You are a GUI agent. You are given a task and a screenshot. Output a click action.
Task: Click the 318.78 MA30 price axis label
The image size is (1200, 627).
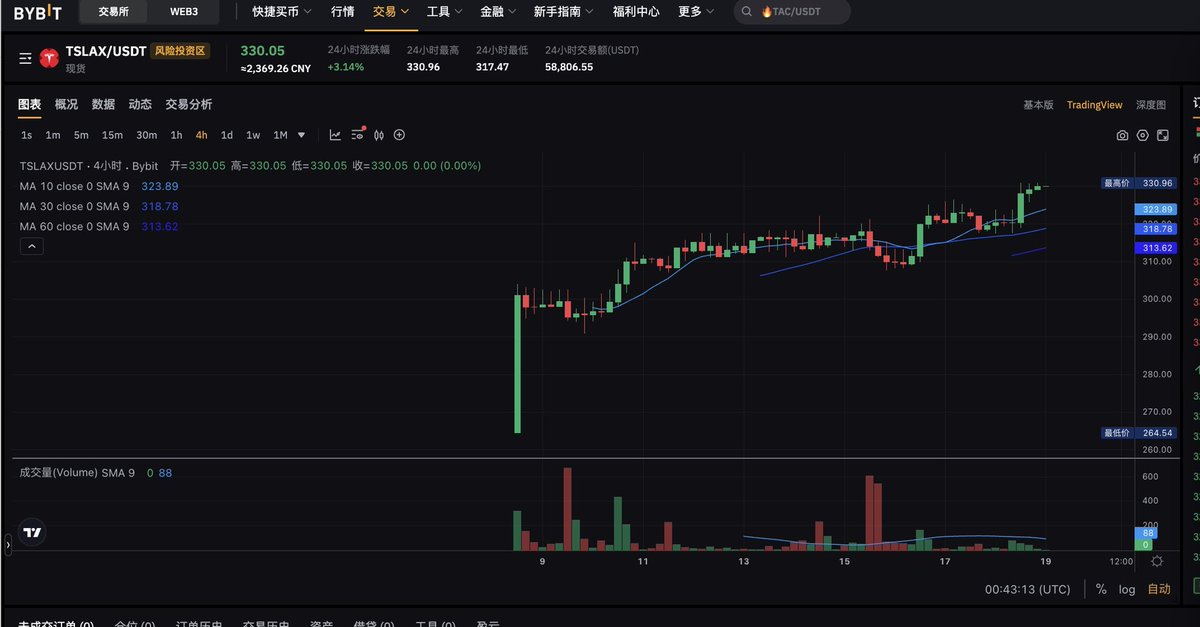(x=1157, y=228)
